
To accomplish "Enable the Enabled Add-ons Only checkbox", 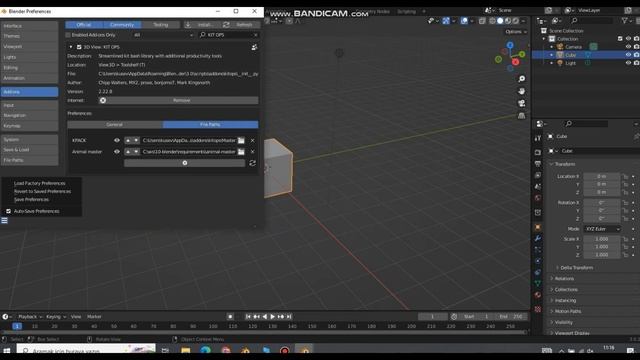I will [68, 35].
